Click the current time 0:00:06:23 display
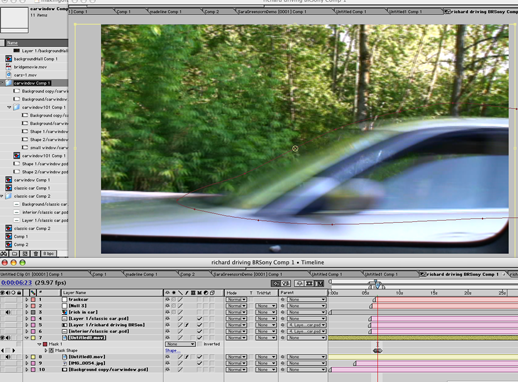 (x=17, y=283)
